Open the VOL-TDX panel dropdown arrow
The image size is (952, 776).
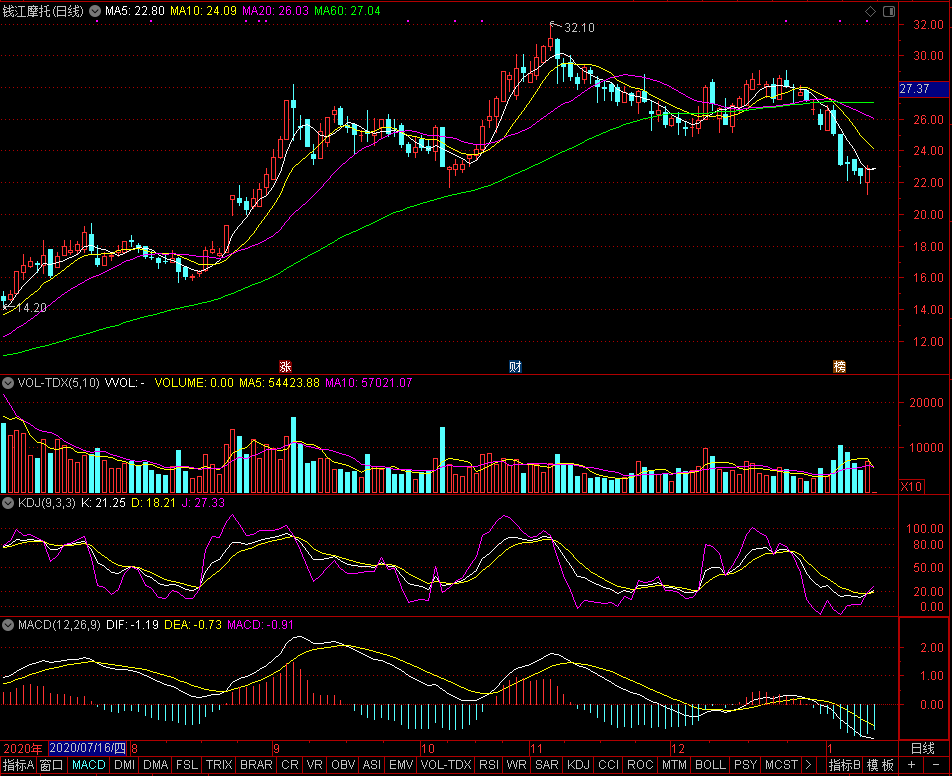8,382
